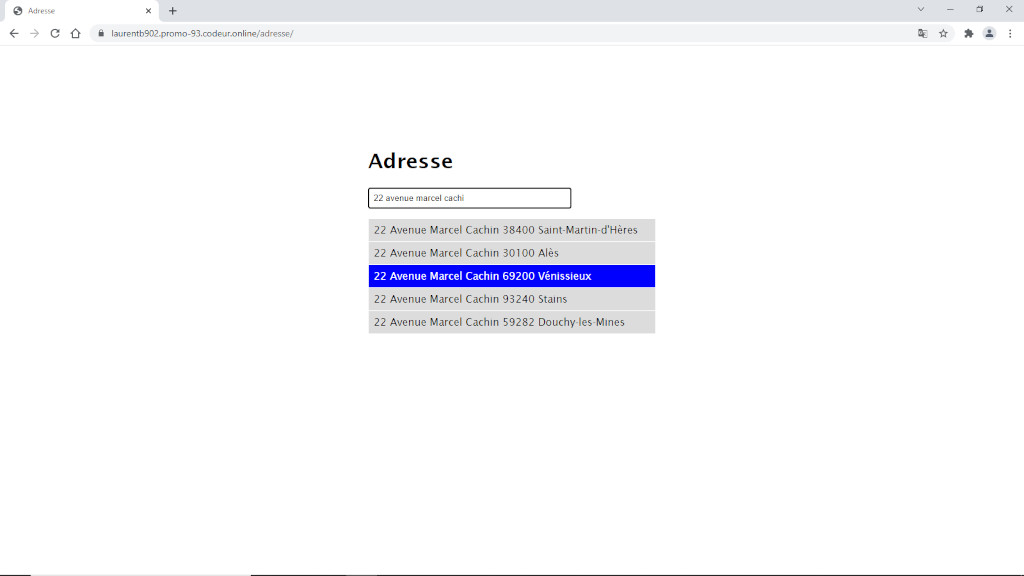Open the browser home page
This screenshot has width=1024, height=576.
pyautogui.click(x=75, y=32)
